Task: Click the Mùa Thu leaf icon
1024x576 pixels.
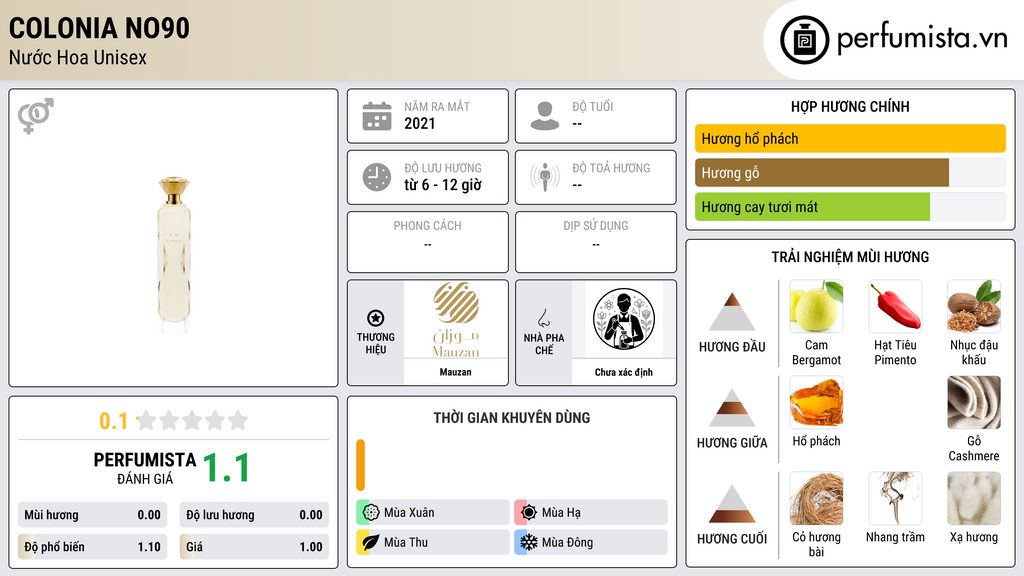Action: pos(371,542)
